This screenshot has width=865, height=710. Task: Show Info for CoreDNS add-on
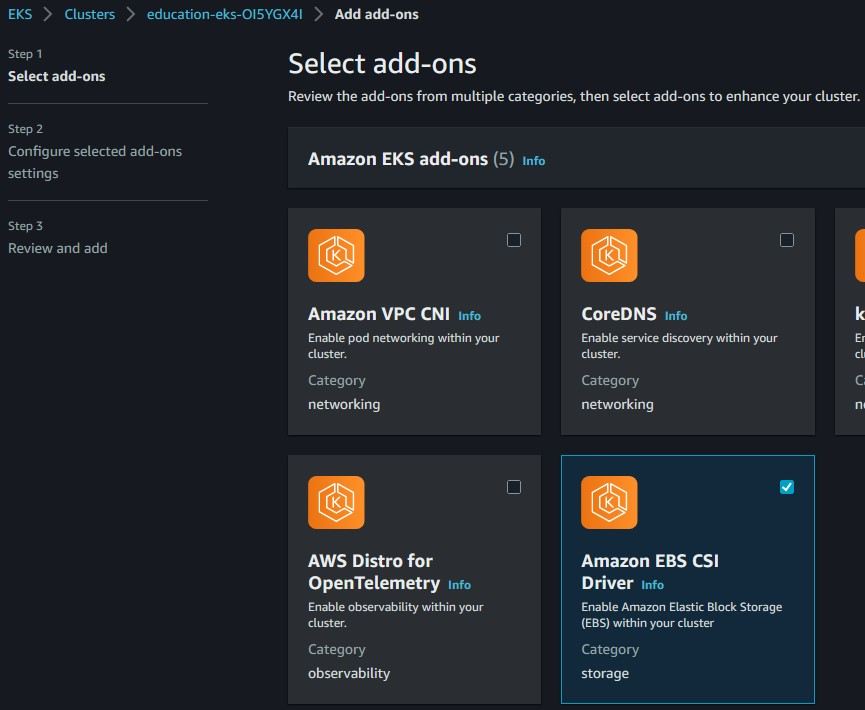(676, 316)
